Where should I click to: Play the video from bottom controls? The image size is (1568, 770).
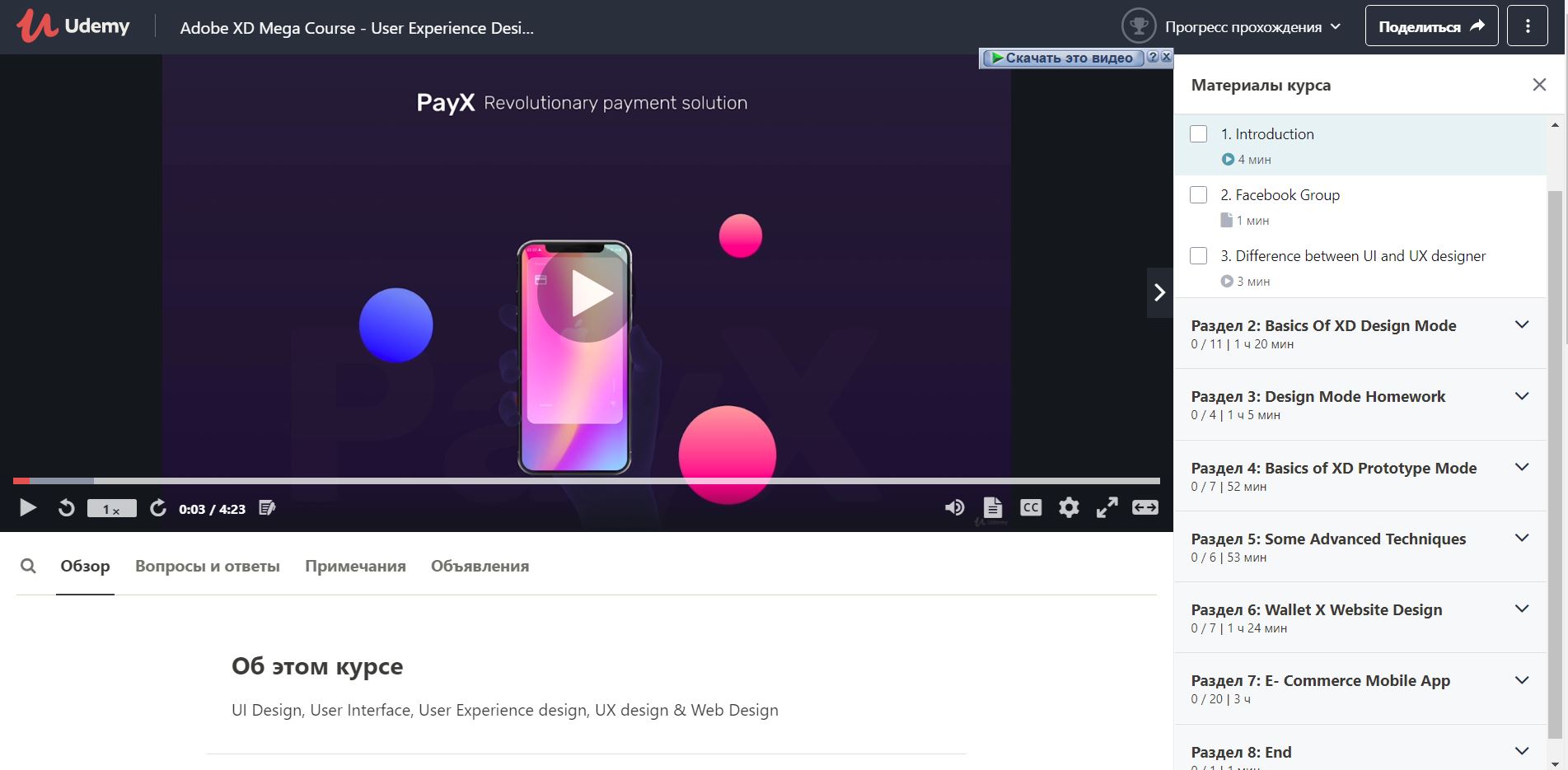click(x=27, y=507)
